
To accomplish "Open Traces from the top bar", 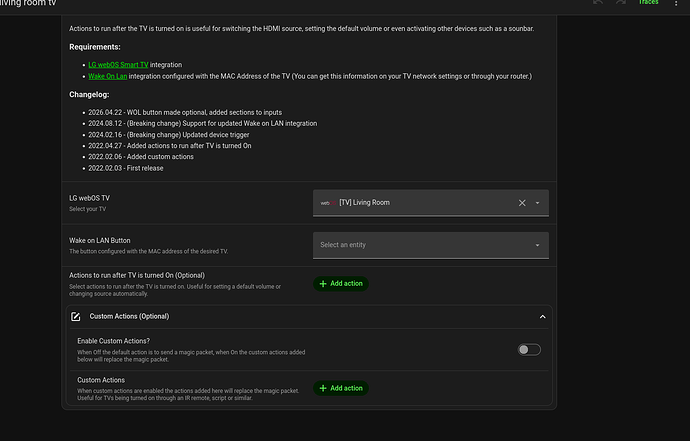I will (x=648, y=2).
